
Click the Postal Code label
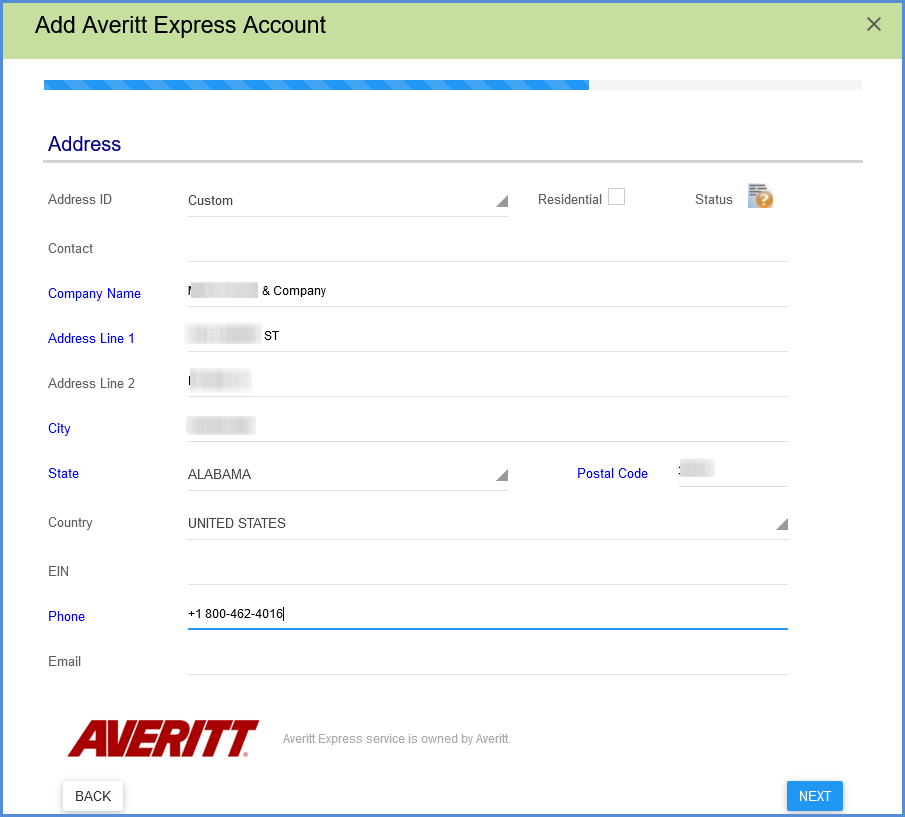coord(612,474)
